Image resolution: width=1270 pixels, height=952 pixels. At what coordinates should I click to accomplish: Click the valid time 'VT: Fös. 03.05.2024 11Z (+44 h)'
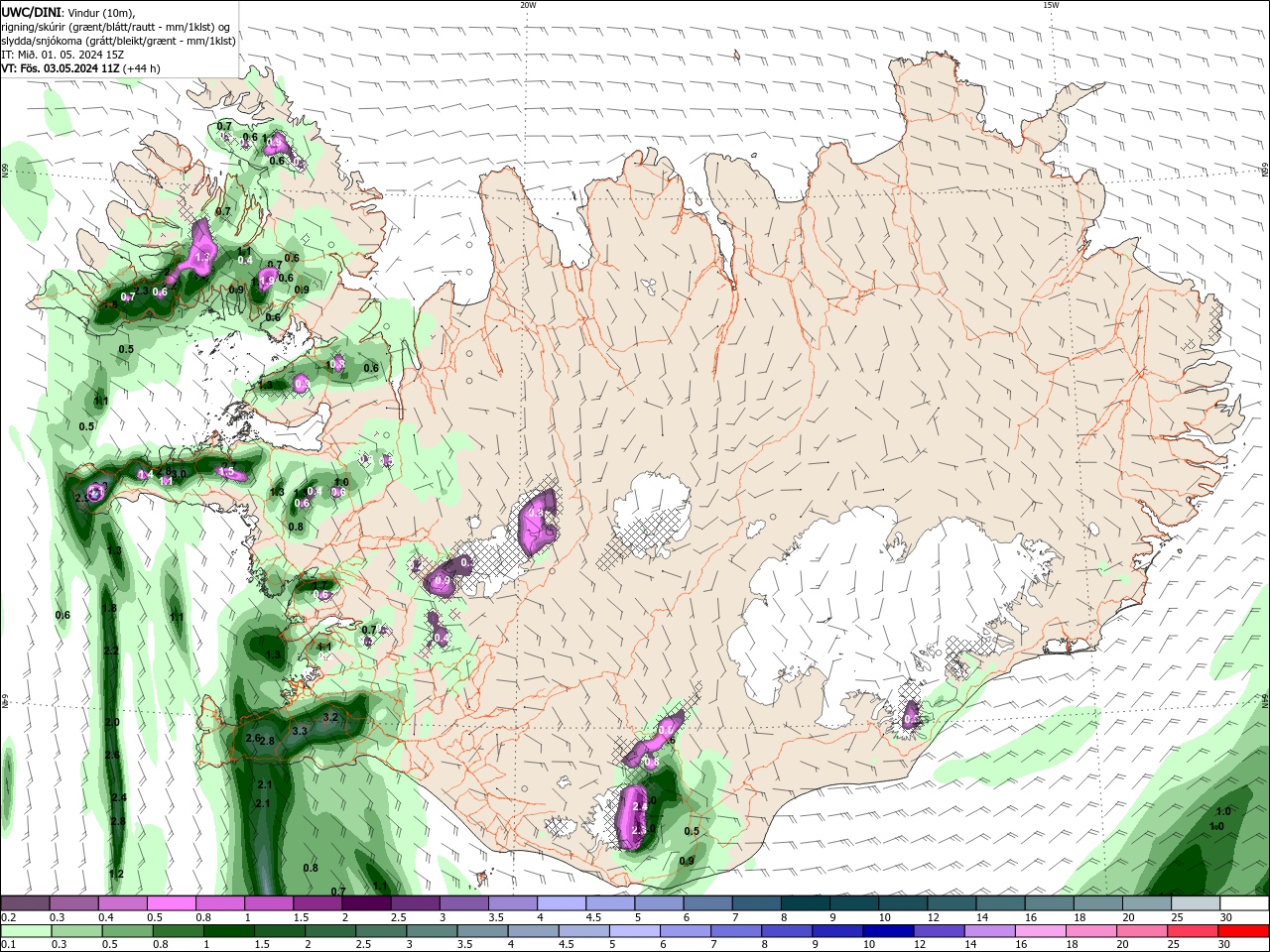point(80,68)
